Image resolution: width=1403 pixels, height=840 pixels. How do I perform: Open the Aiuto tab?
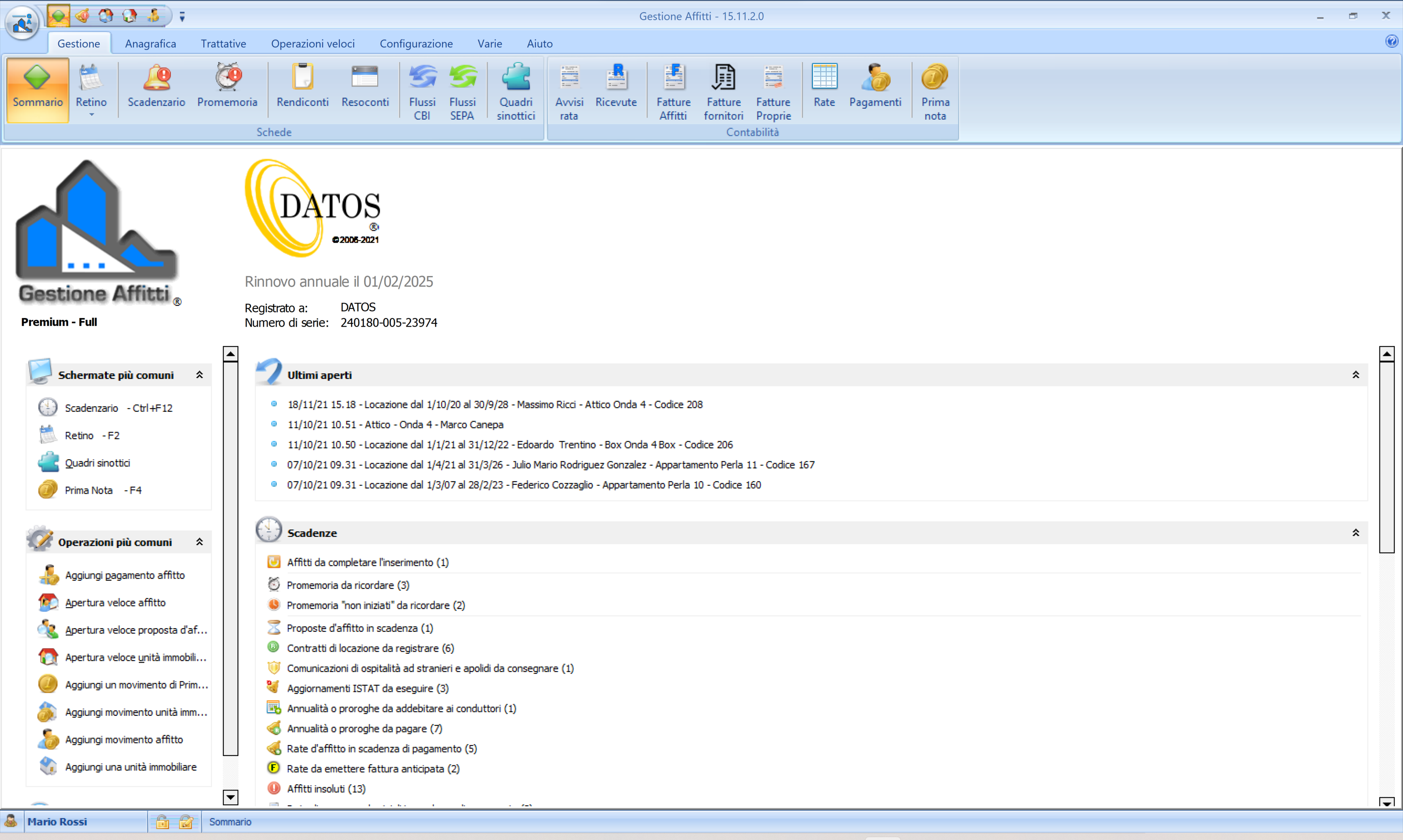(x=539, y=43)
